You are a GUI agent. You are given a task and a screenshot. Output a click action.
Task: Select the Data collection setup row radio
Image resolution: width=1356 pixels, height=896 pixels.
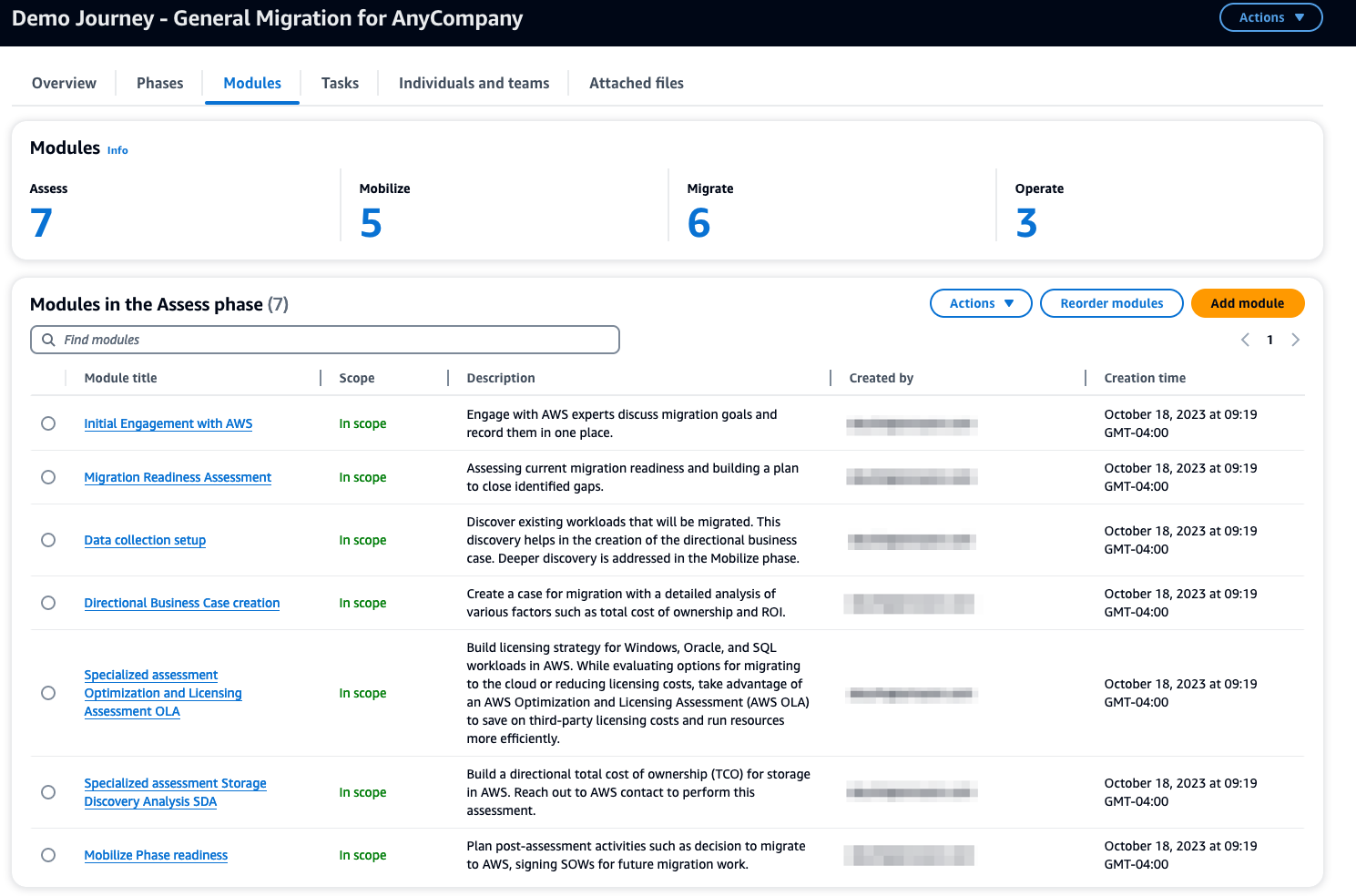click(48, 539)
